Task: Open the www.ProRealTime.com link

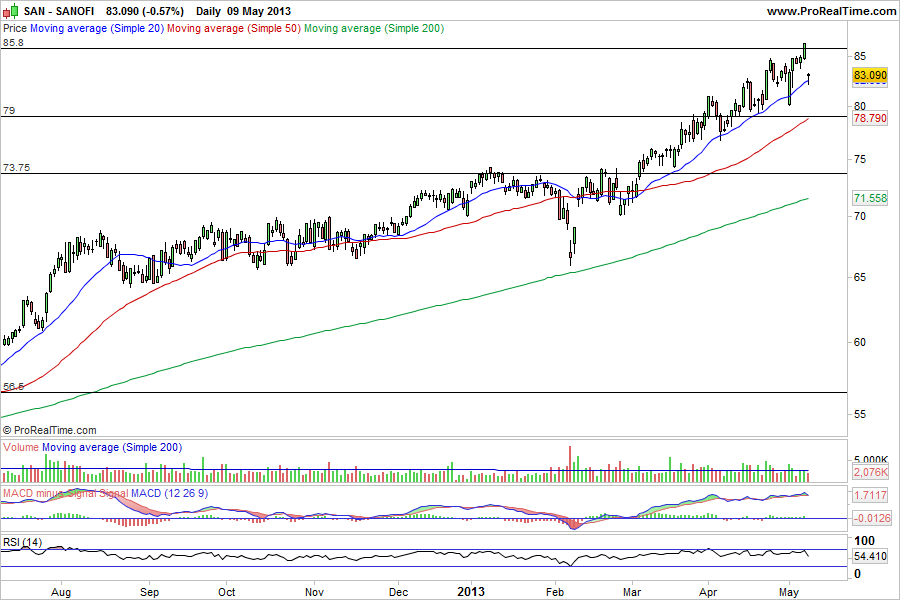Action: (x=831, y=11)
